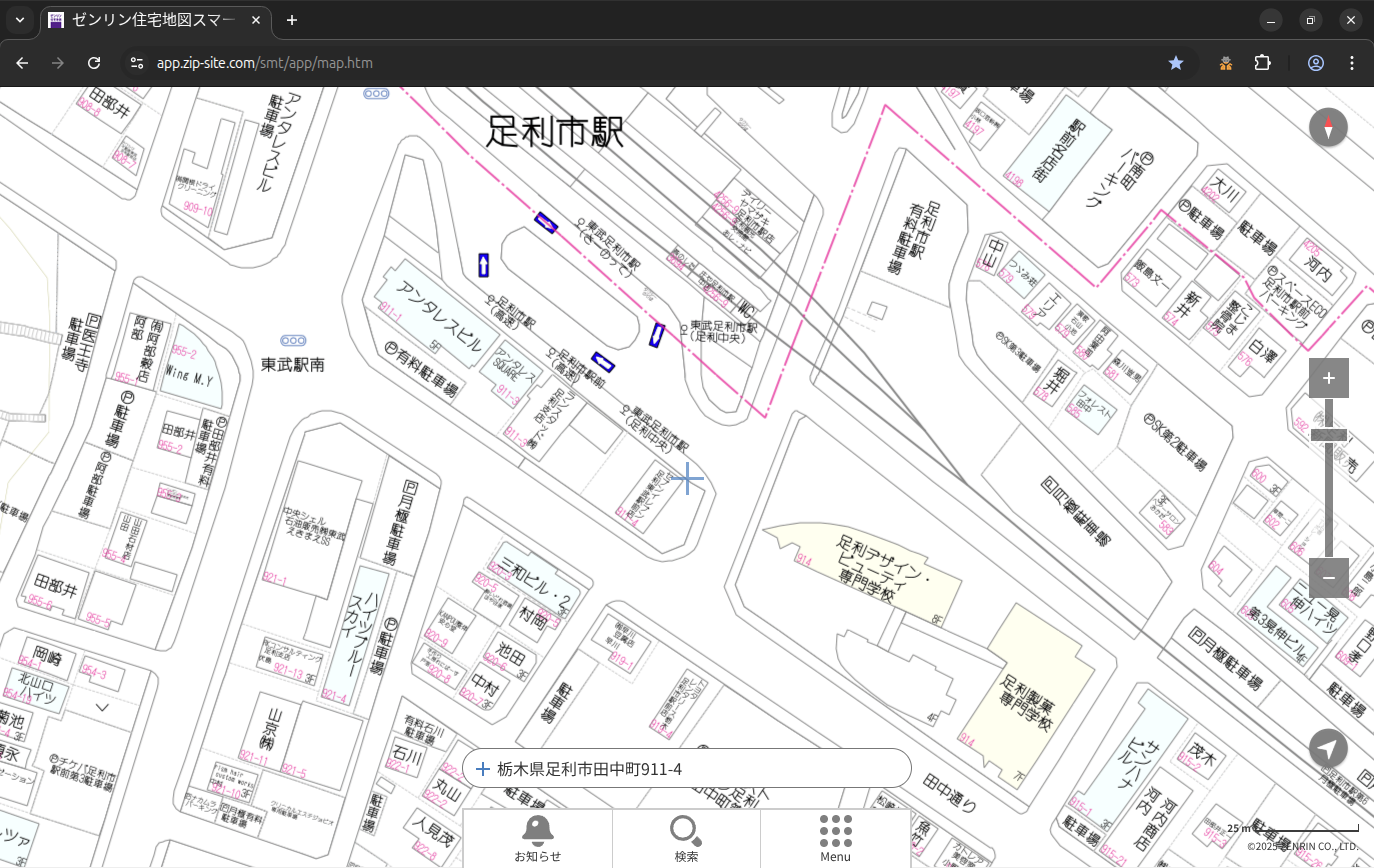The width and height of the screenshot is (1374, 868).
Task: Open Chrome's three-dot menu
Action: 1352,63
